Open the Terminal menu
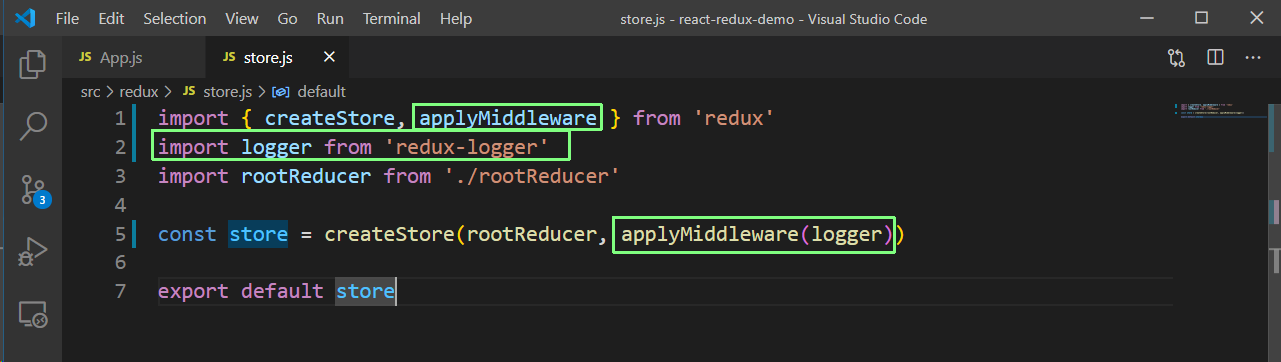The image size is (1281, 362). pyautogui.click(x=391, y=19)
